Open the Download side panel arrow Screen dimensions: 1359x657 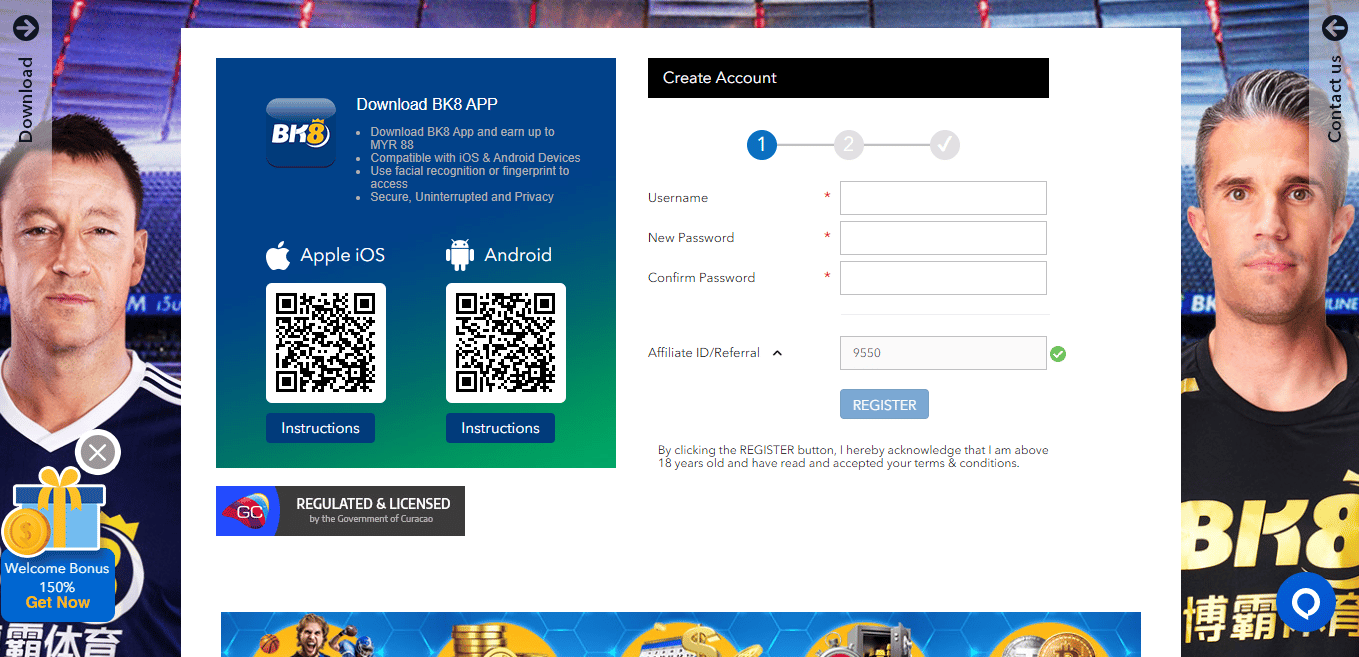[26, 28]
